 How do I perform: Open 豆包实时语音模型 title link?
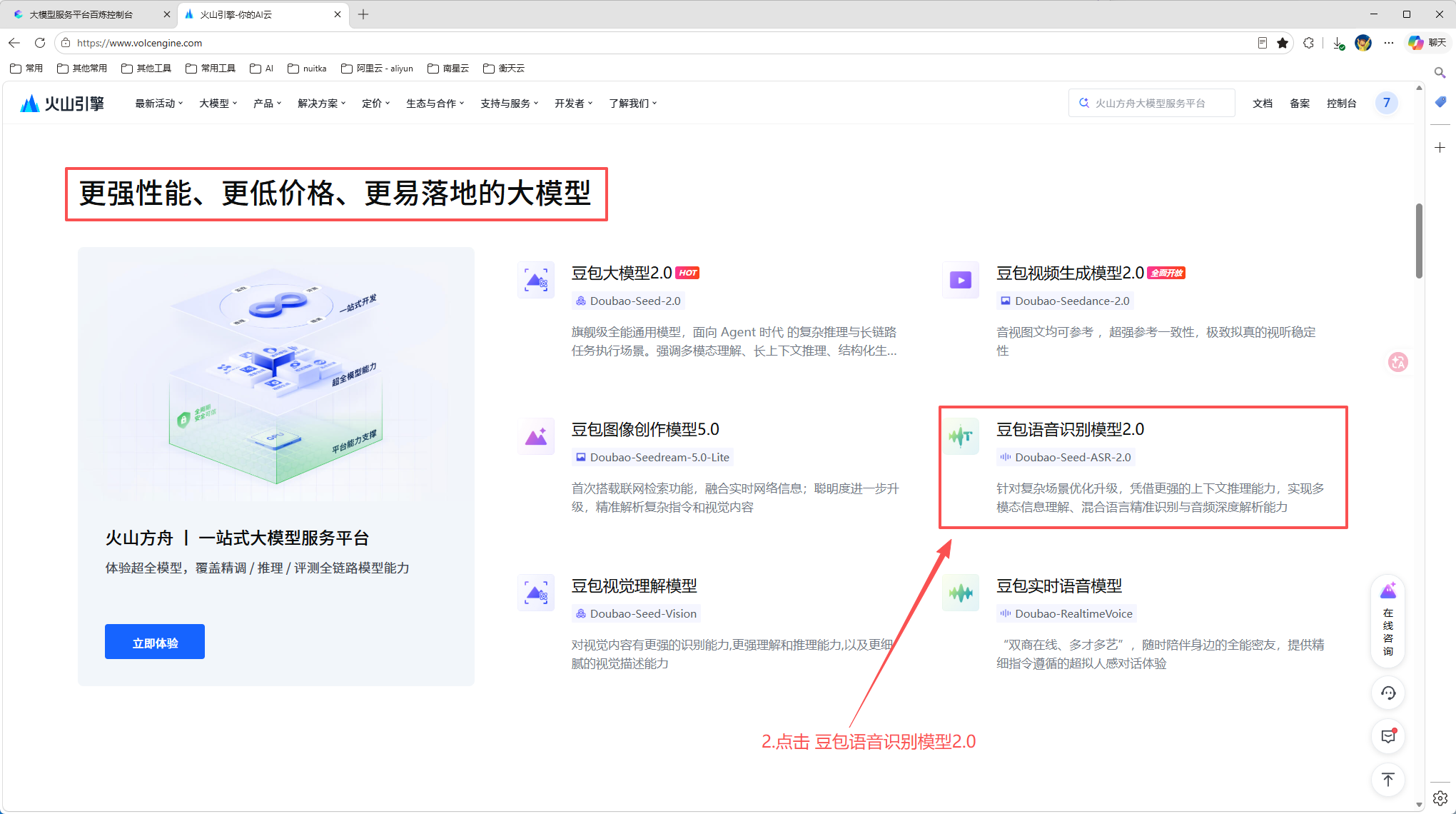pyautogui.click(x=1059, y=586)
